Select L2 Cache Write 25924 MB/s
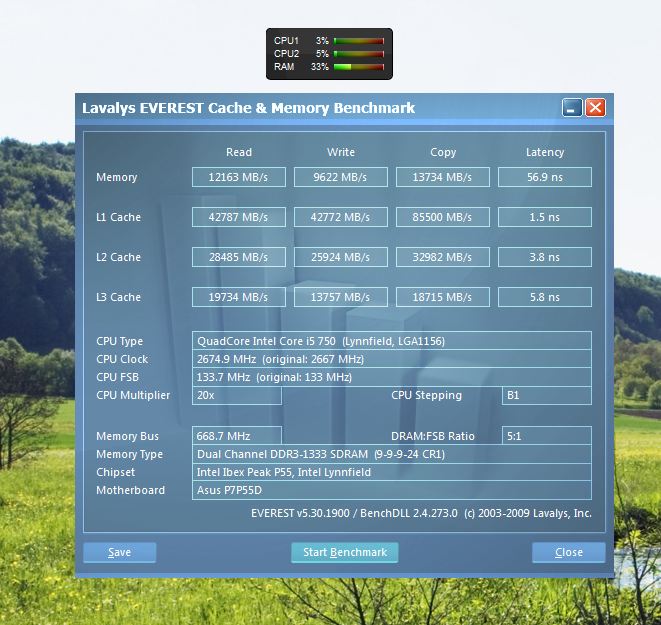Screen dimensions: 661x625 [x=341, y=257]
